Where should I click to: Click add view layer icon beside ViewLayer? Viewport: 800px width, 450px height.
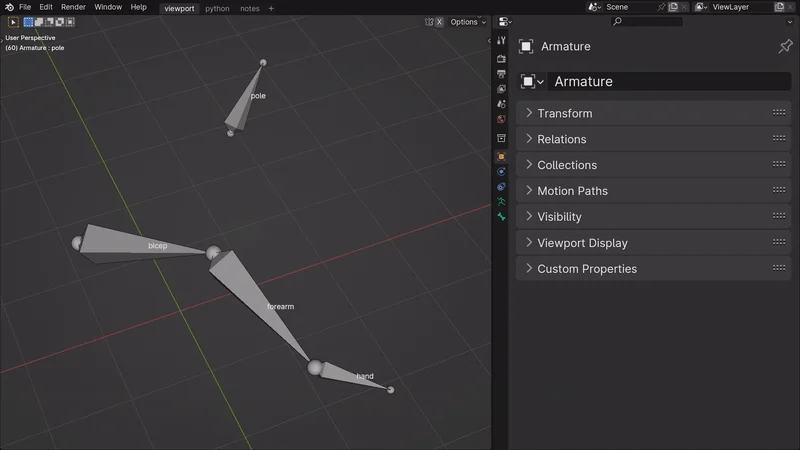[x=779, y=7]
